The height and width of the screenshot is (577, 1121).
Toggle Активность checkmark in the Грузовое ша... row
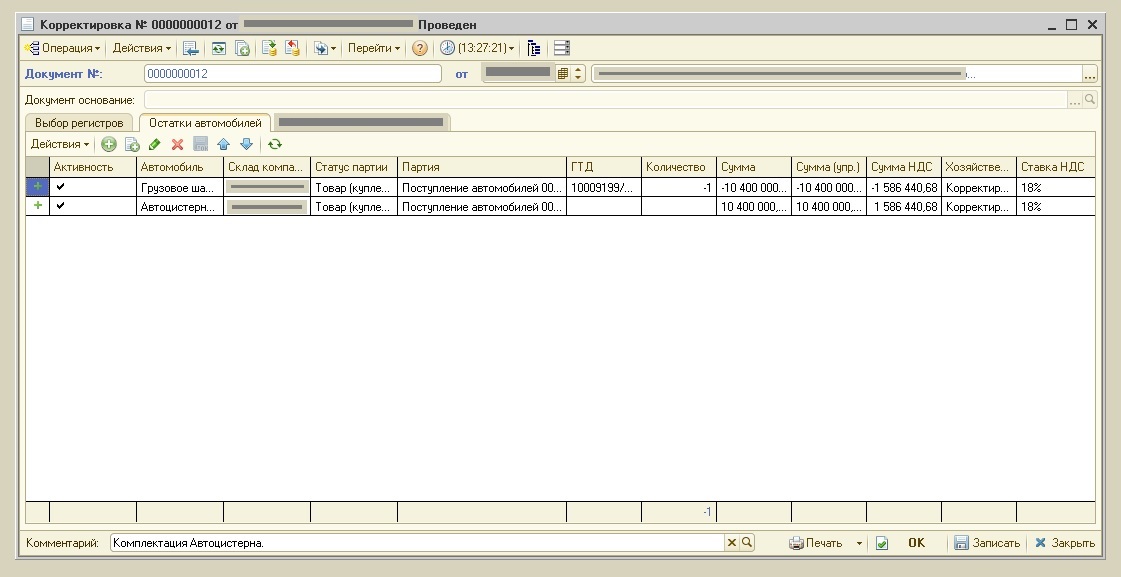click(61, 187)
